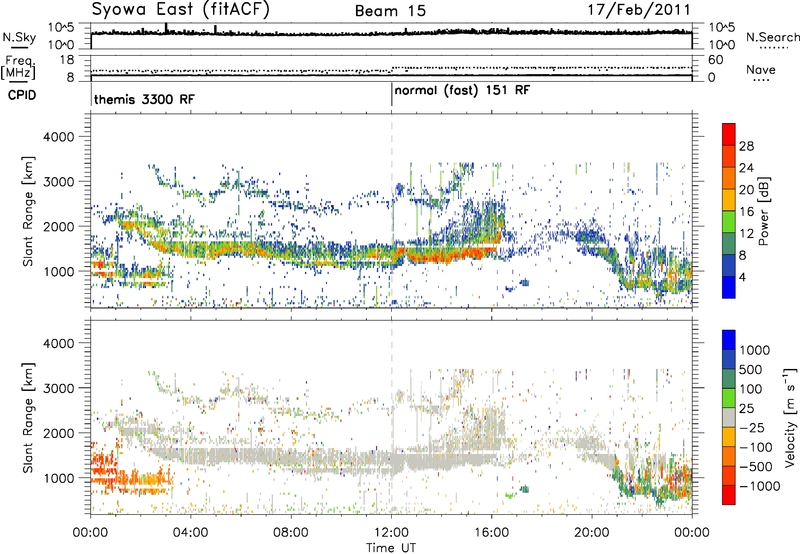Viewport: 800px width, 554px height.
Task: Select the '16' value on Power colorbar
Action: 746,212
